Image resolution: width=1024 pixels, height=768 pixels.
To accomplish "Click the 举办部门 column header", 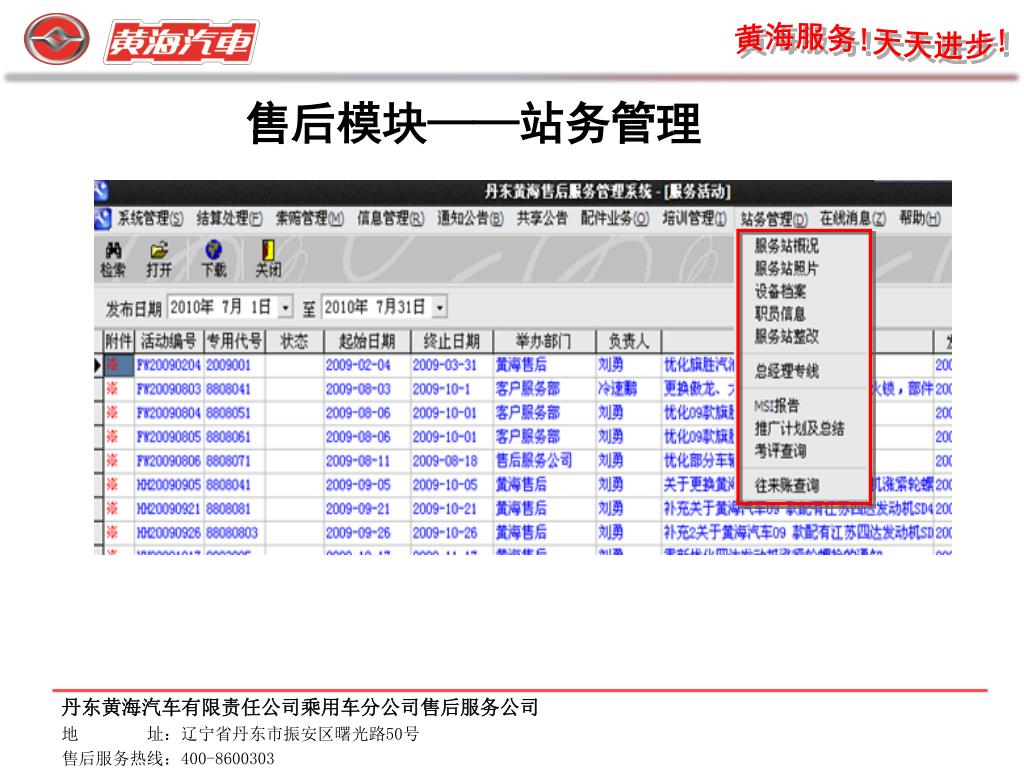I will (544, 341).
